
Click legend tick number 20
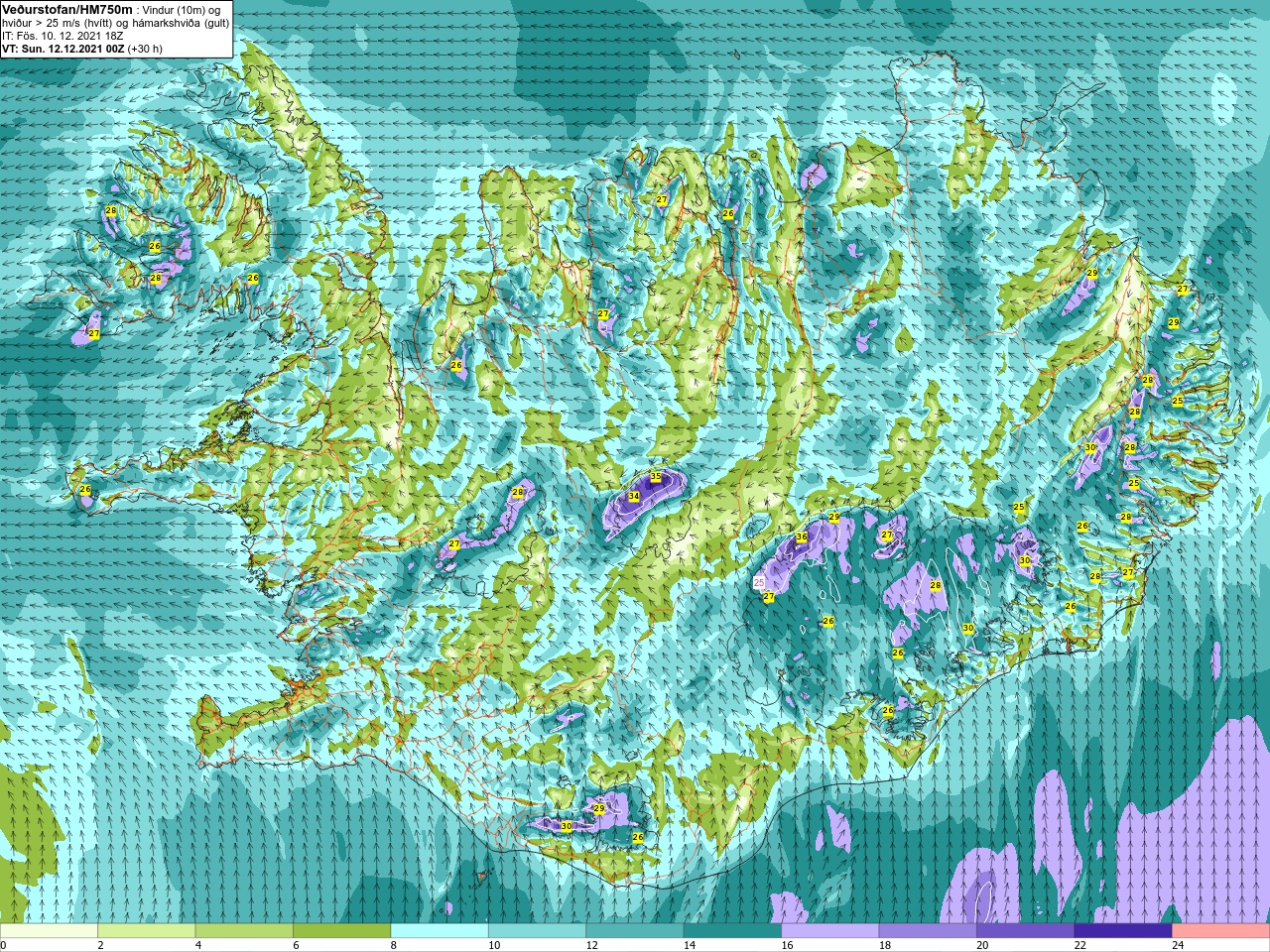pyautogui.click(x=983, y=945)
